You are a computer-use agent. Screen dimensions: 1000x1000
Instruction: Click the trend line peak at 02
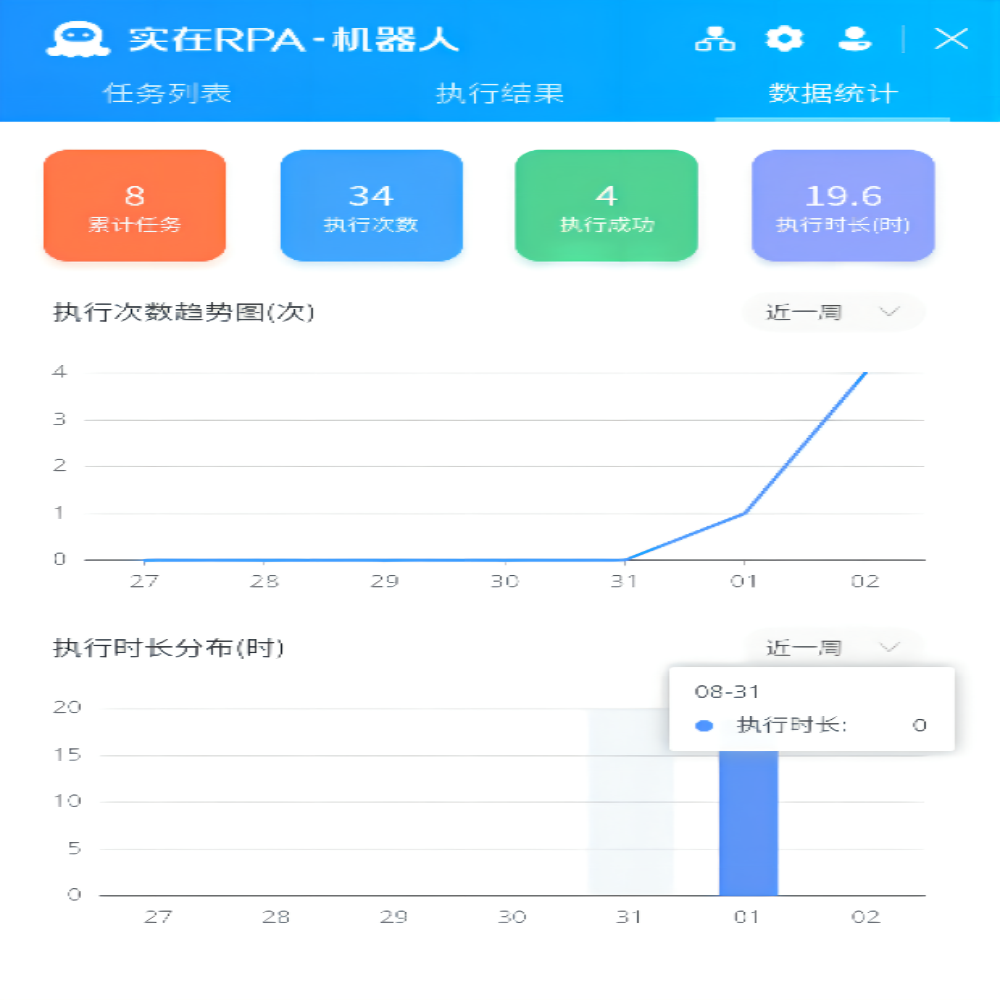[864, 373]
